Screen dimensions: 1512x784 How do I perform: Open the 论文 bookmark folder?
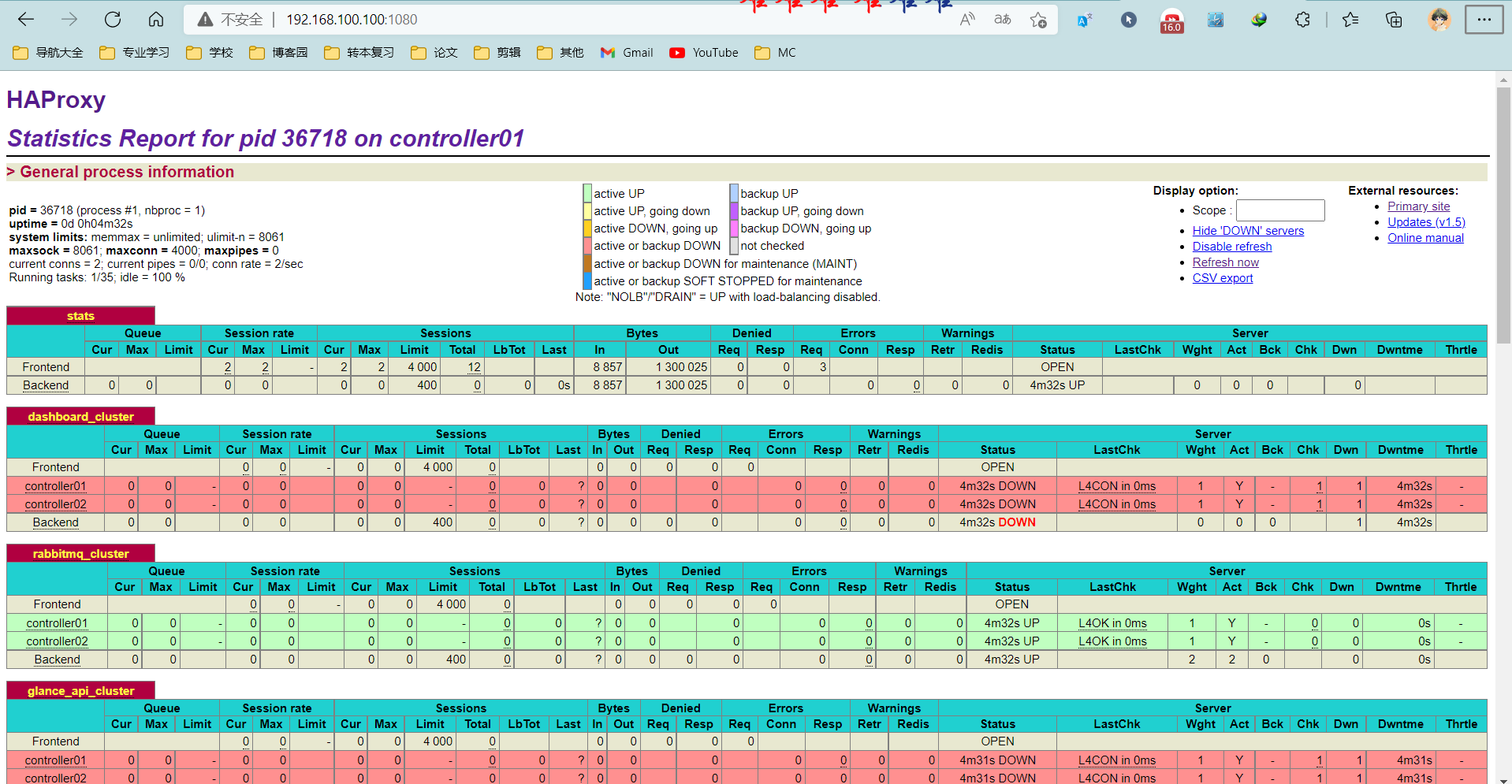434,53
